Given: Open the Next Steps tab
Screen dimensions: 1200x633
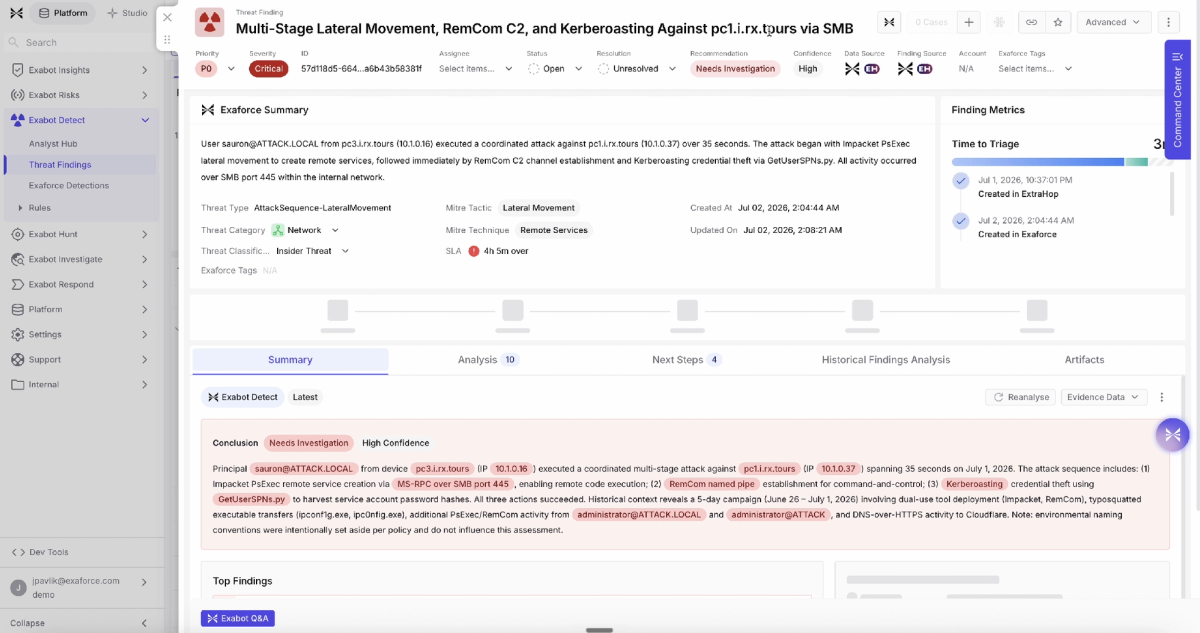Looking at the screenshot, I should click(x=686, y=360).
